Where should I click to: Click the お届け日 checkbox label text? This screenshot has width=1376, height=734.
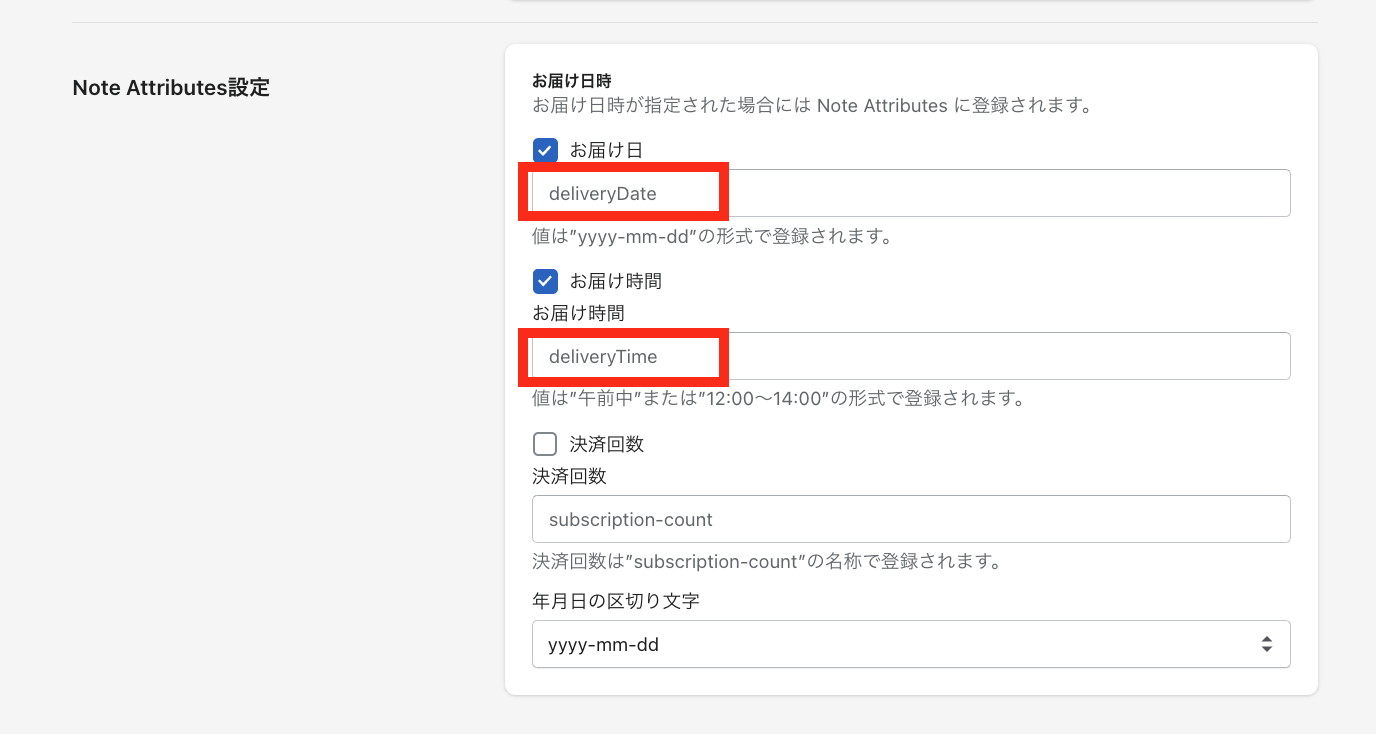pos(606,150)
